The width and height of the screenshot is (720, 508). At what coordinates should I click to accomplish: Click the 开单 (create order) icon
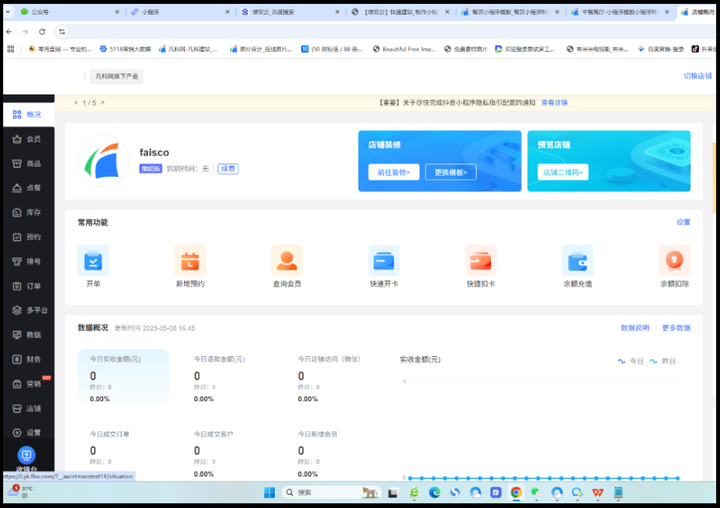click(93, 261)
